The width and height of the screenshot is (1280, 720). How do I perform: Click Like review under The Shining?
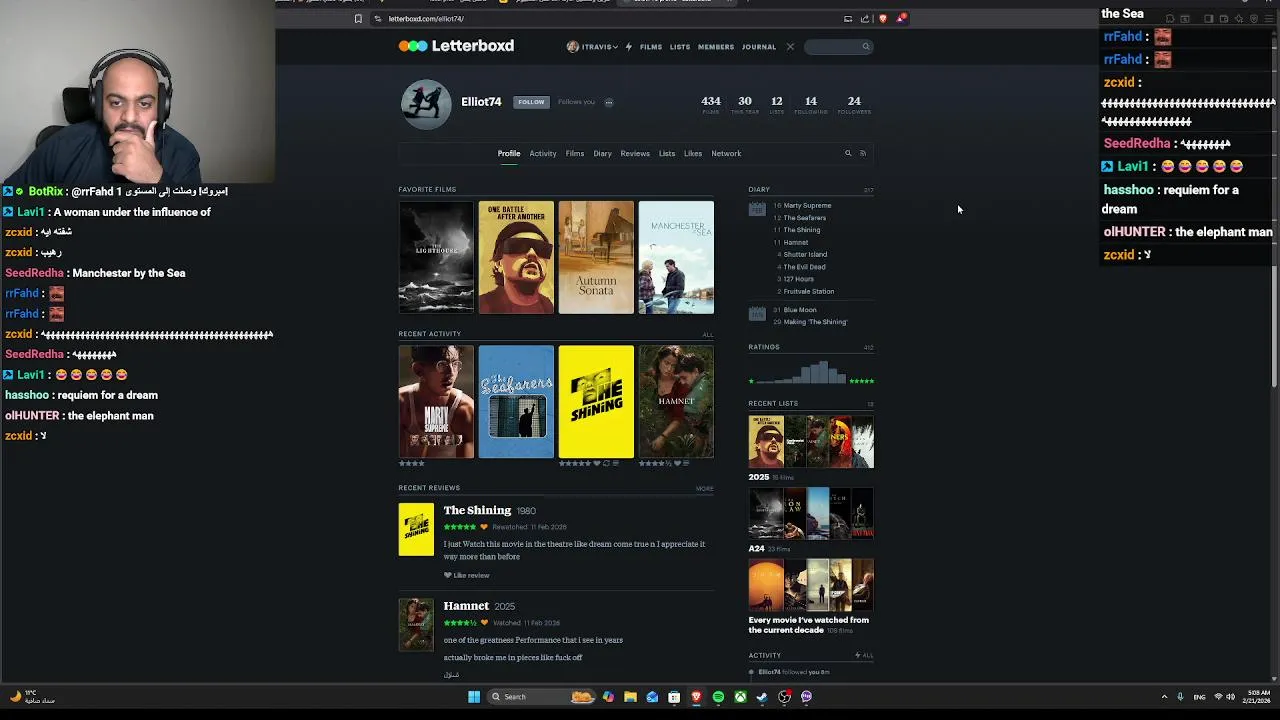pos(466,576)
